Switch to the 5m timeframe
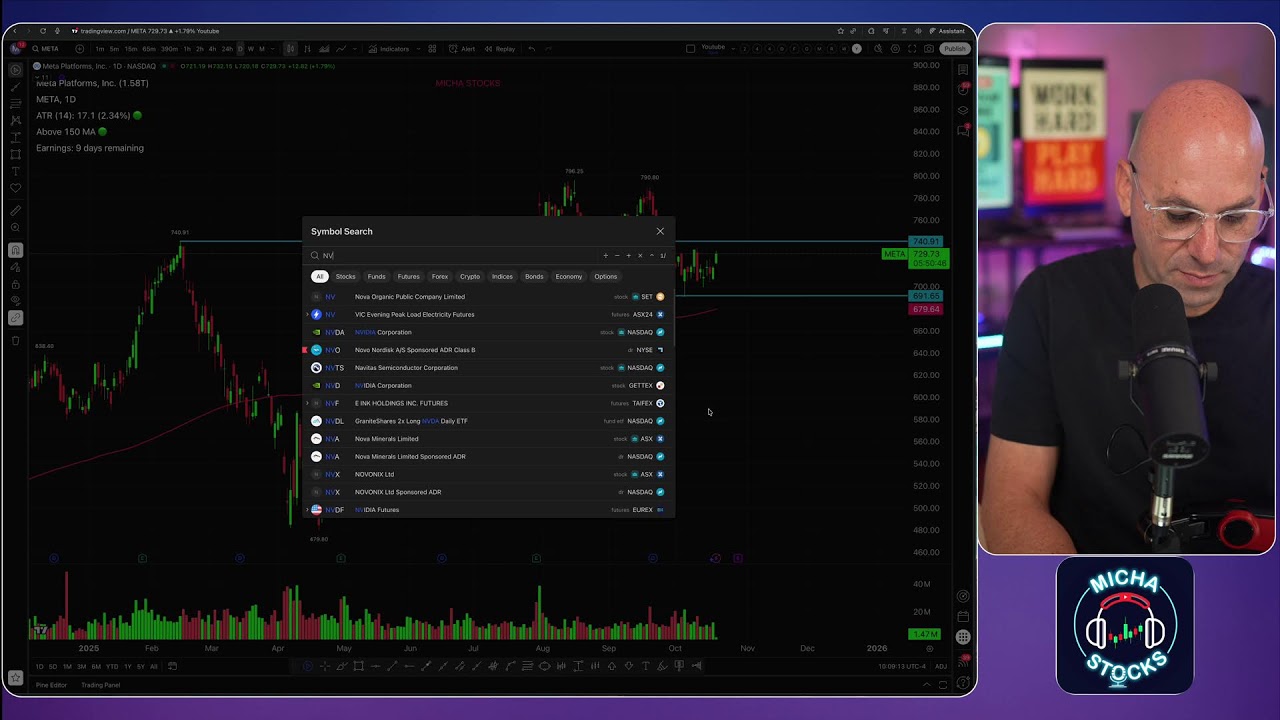The height and width of the screenshot is (720, 1280). tap(114, 49)
